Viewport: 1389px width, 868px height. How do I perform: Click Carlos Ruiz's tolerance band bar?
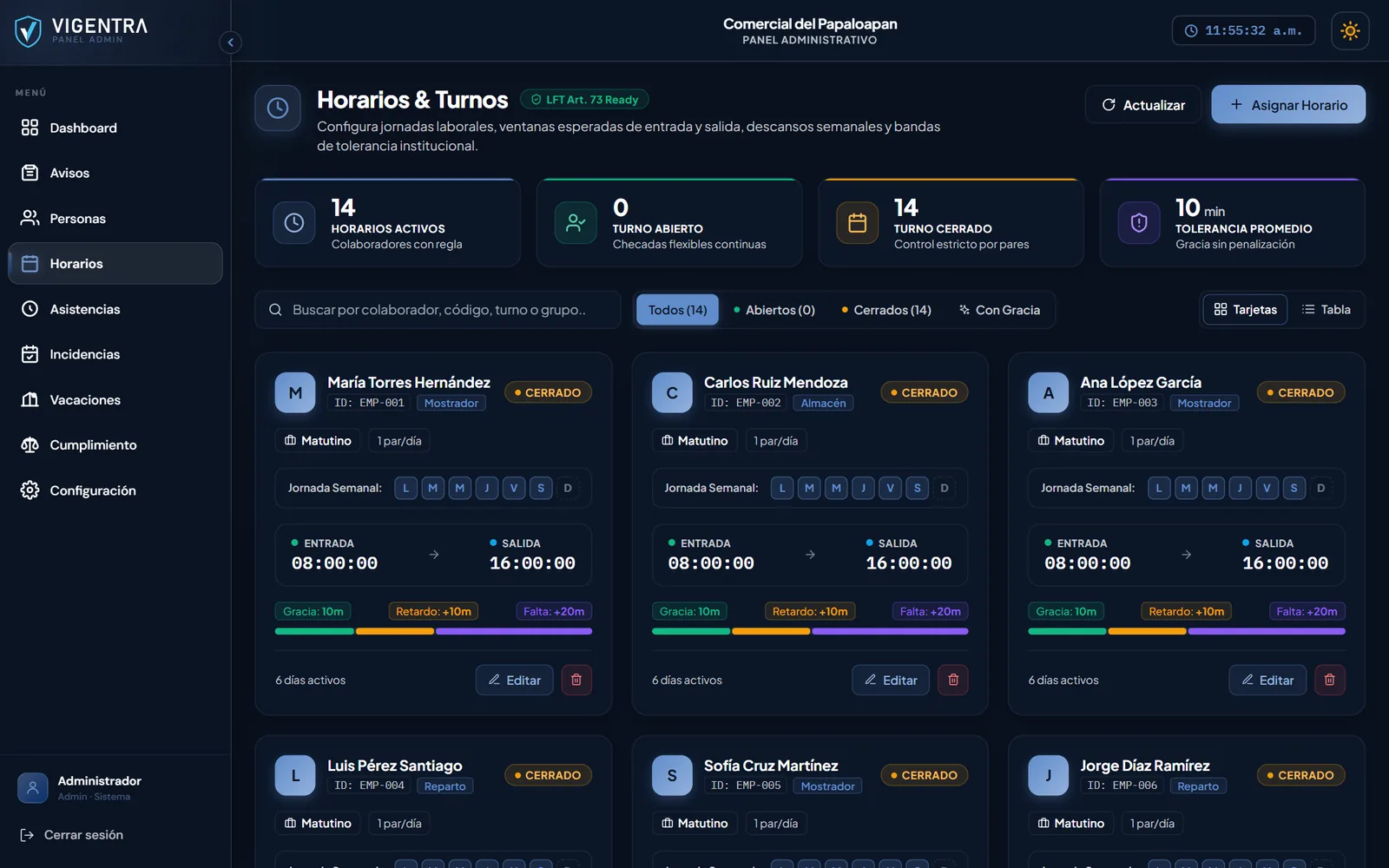[810, 631]
